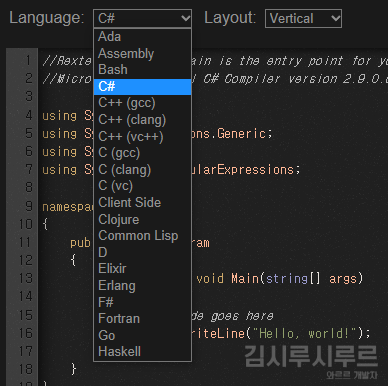
Task: Pick C++ (vc++) language option
Action: point(142,136)
